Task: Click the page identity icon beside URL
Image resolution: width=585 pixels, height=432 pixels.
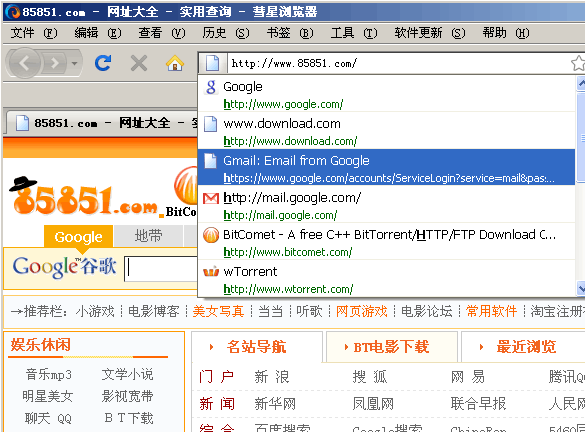Action: tap(213, 63)
